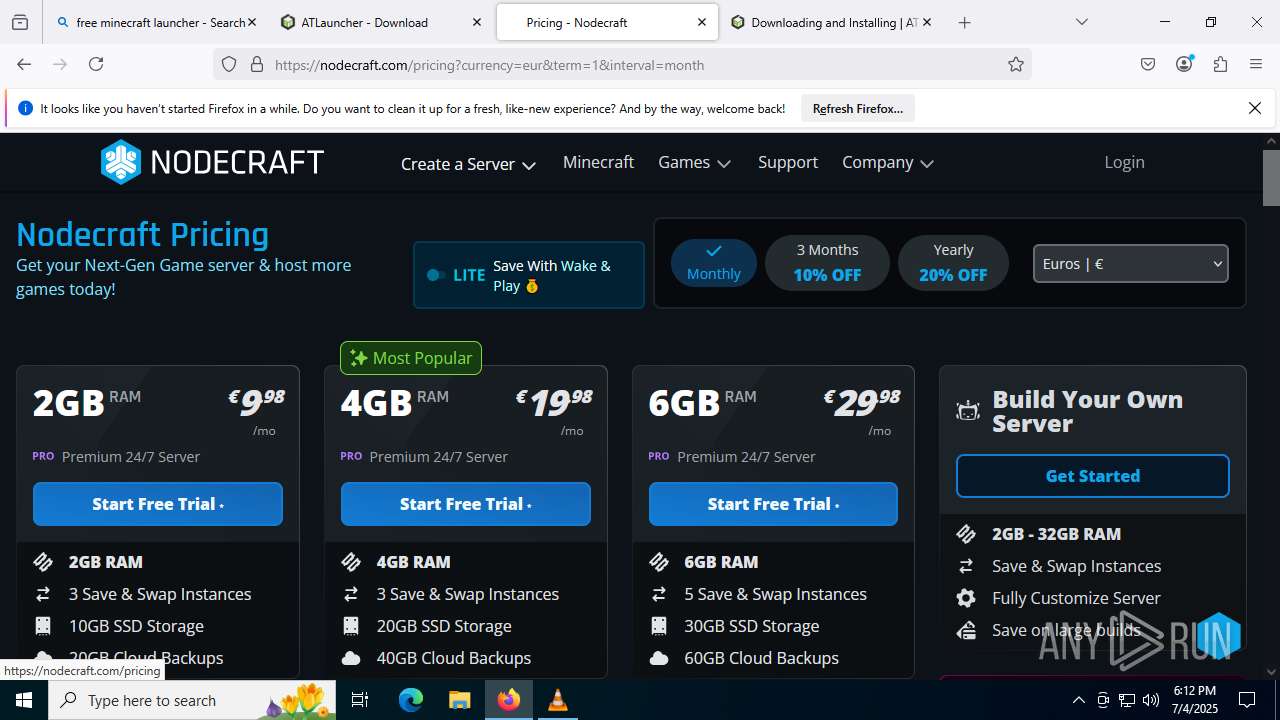Click '5 Save & Swap Instances' text
The height and width of the screenshot is (720, 1280).
click(x=775, y=594)
